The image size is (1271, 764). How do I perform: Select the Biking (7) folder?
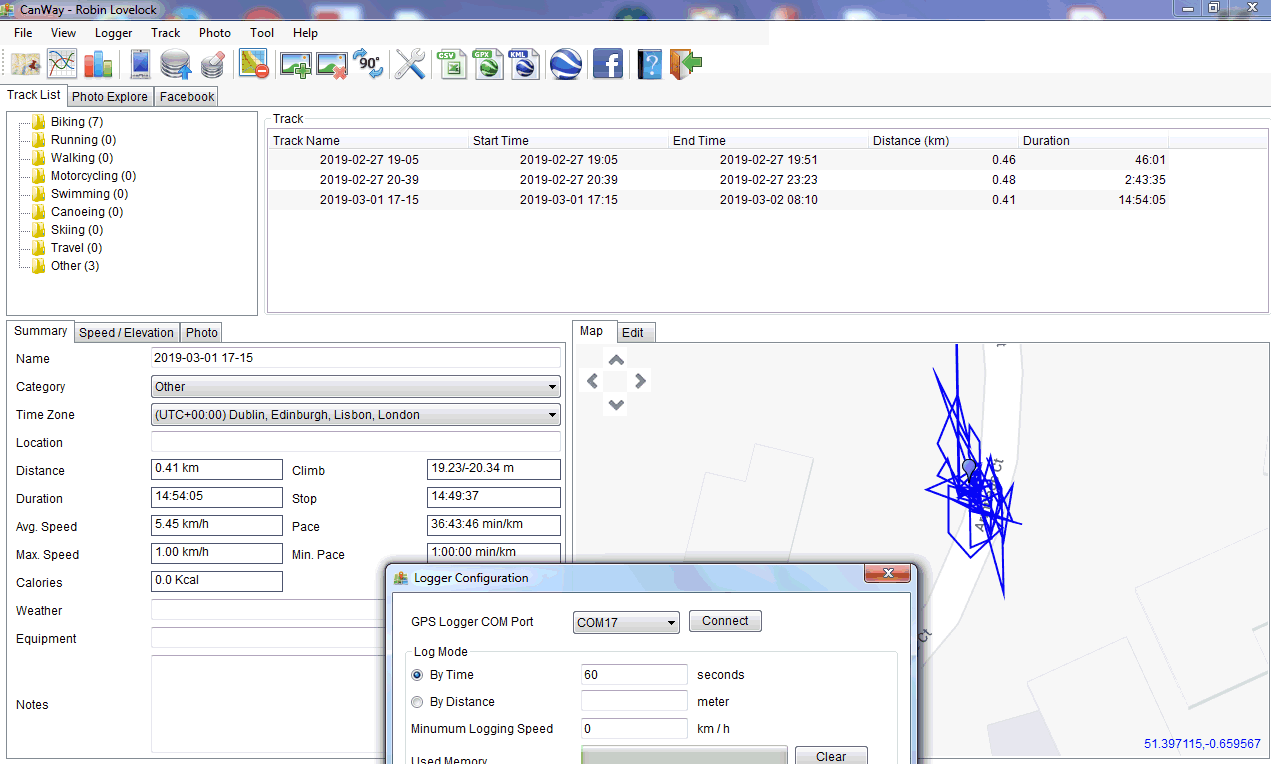click(x=76, y=122)
